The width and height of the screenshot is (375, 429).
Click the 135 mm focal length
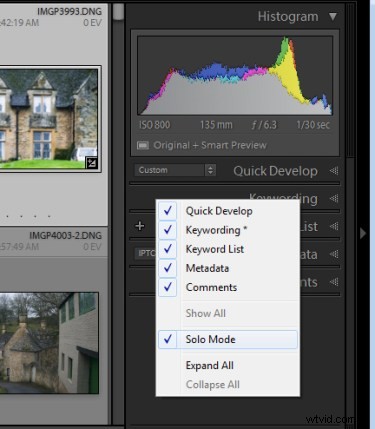216,125
